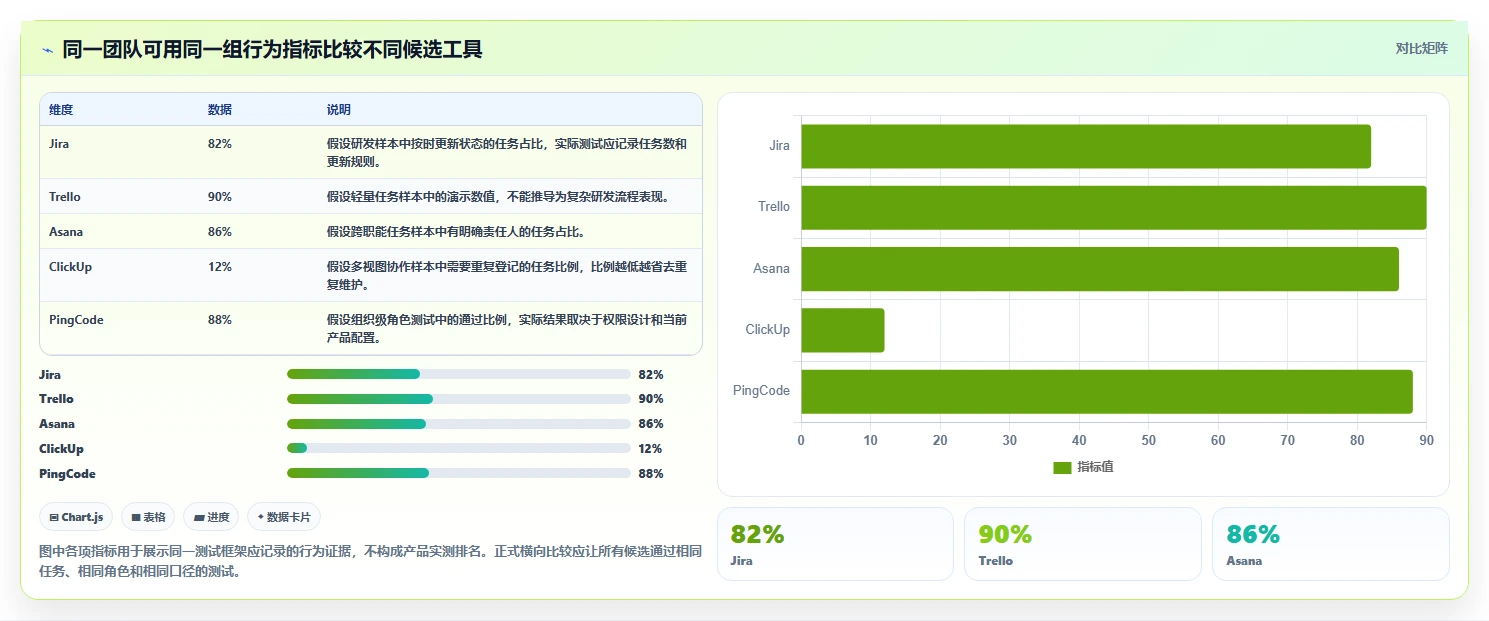Click the ClickUp progress bar
This screenshot has width=1489, height=621.
coord(459,449)
